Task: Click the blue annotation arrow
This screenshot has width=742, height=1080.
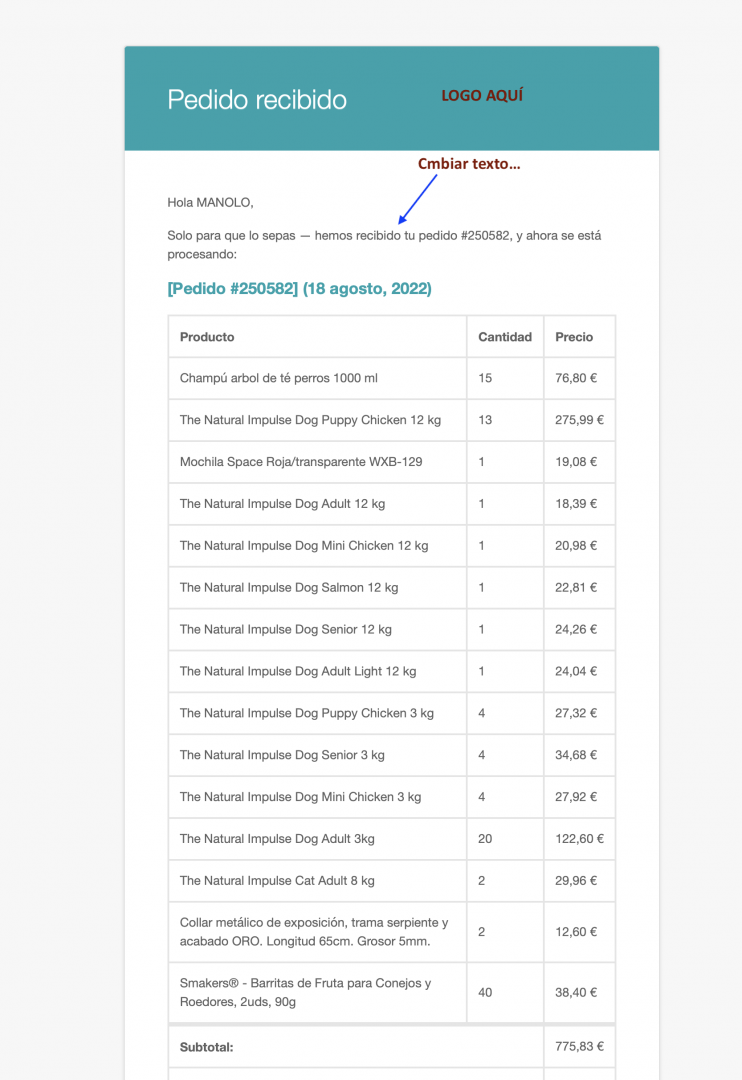Action: click(418, 199)
